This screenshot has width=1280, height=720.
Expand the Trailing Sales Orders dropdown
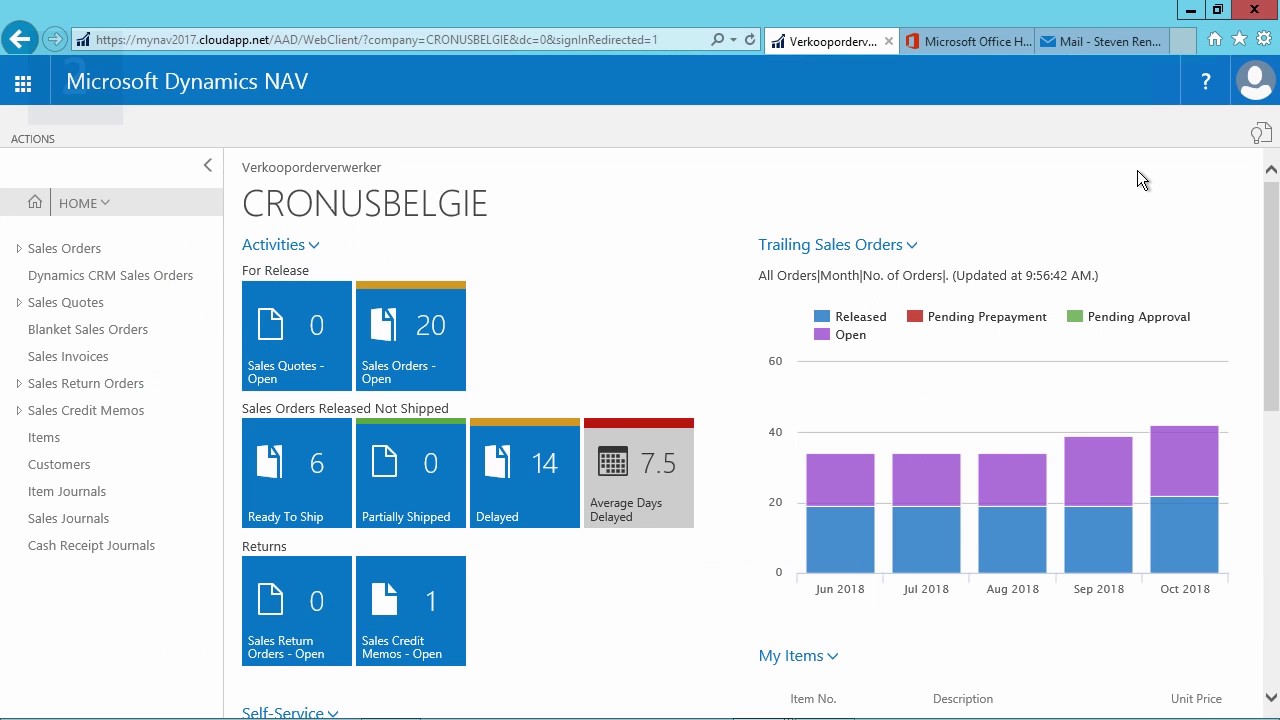(838, 244)
